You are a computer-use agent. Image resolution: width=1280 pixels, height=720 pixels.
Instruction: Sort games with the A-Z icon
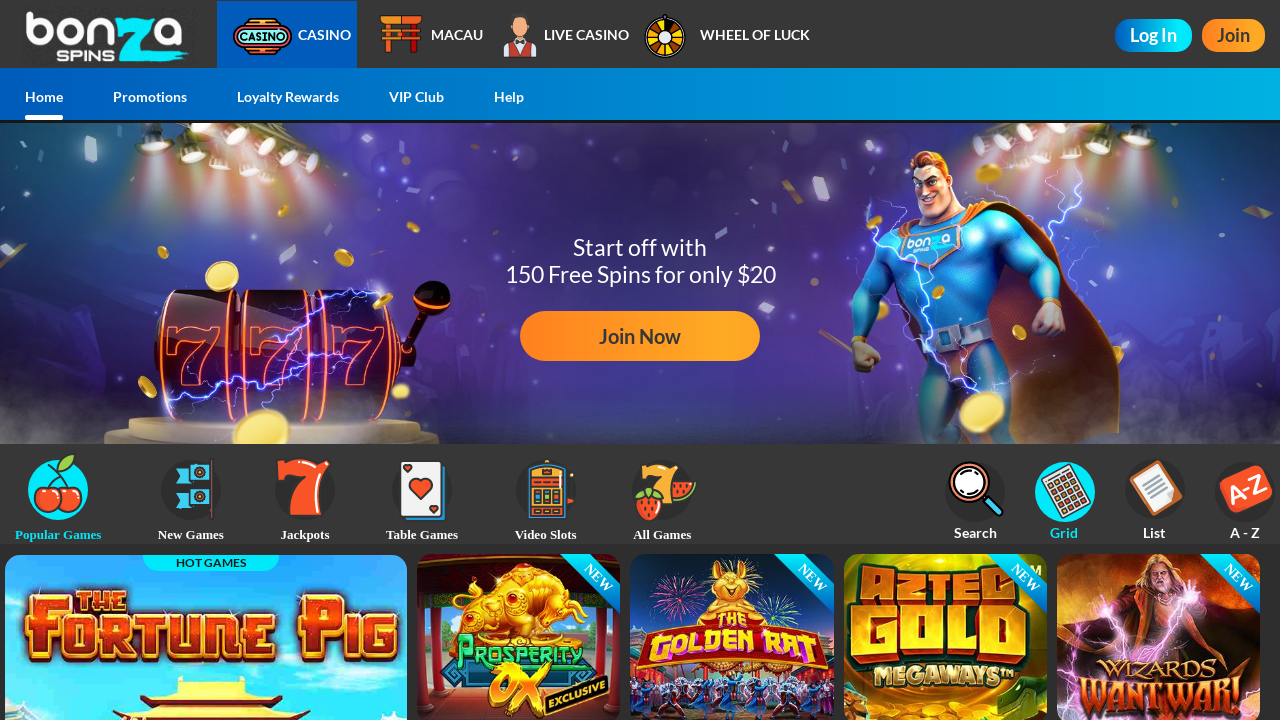(1245, 491)
